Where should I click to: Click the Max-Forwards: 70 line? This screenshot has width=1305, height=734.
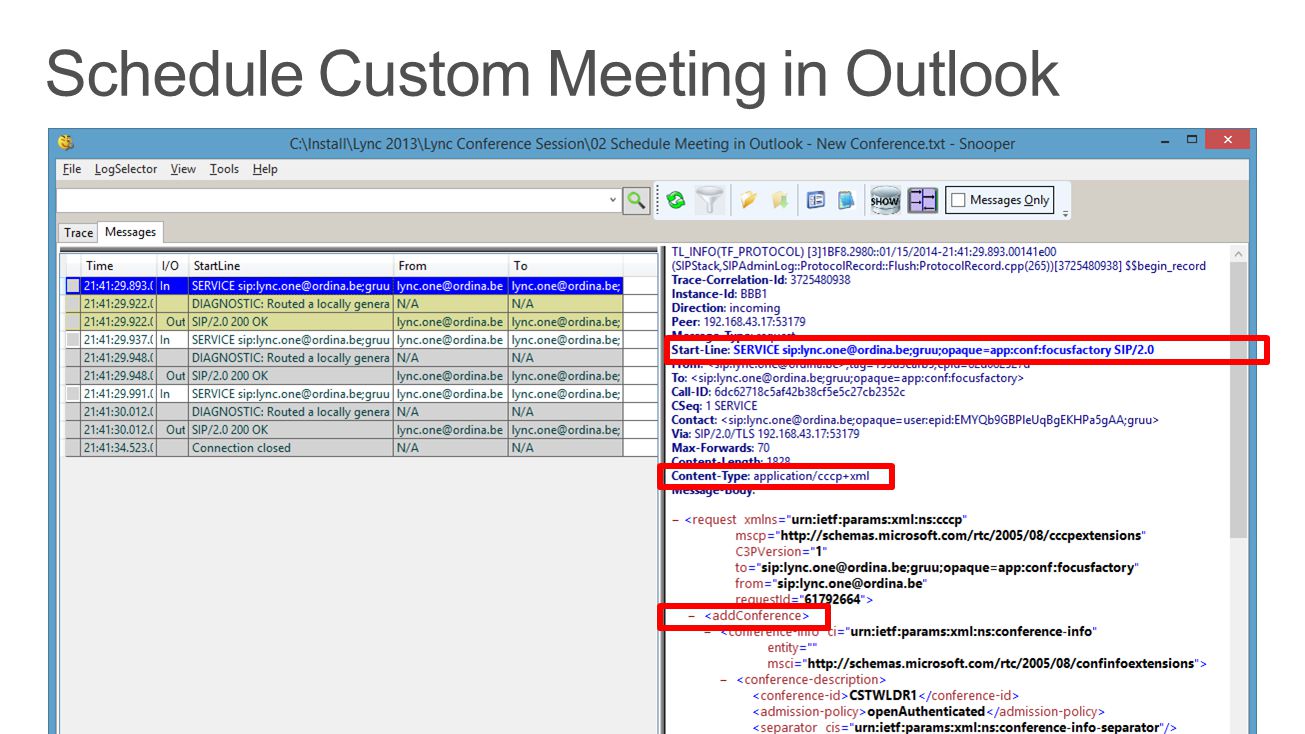[x=720, y=448]
